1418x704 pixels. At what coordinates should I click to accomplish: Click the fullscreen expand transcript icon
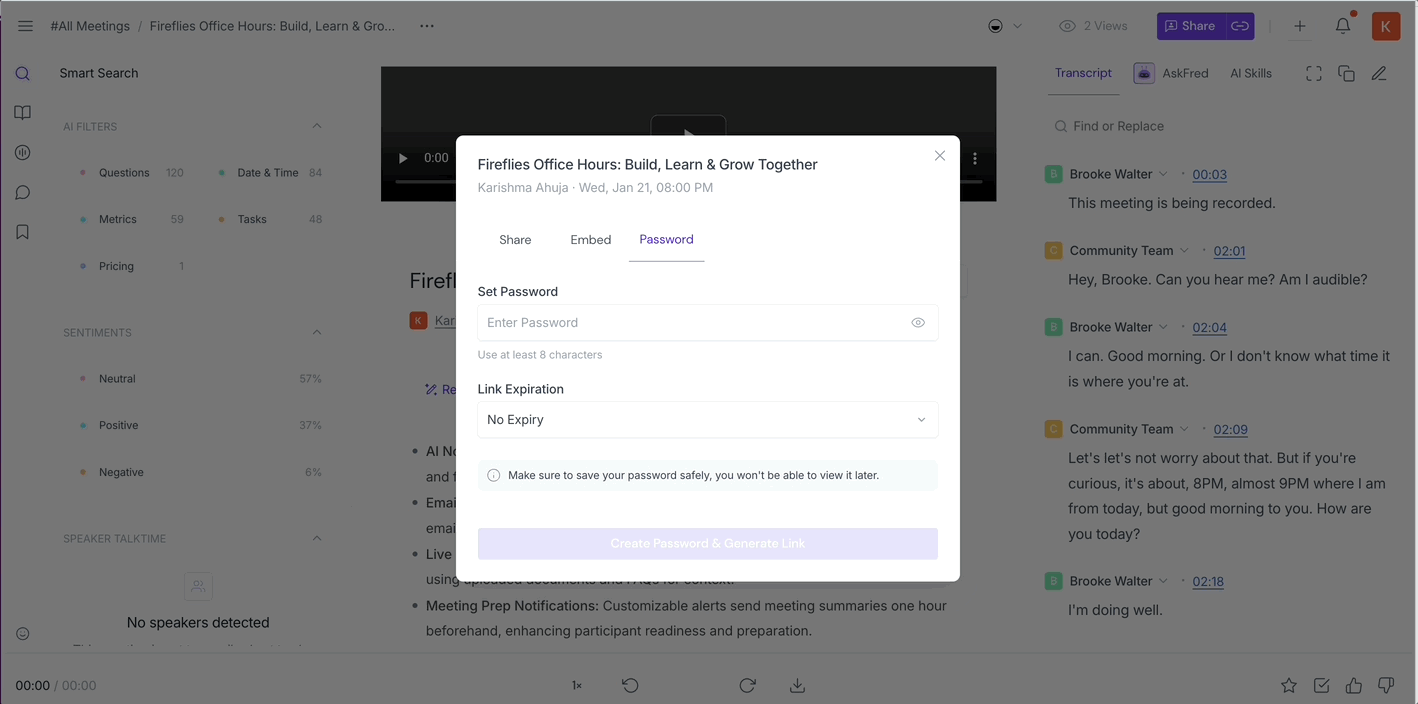[1314, 73]
